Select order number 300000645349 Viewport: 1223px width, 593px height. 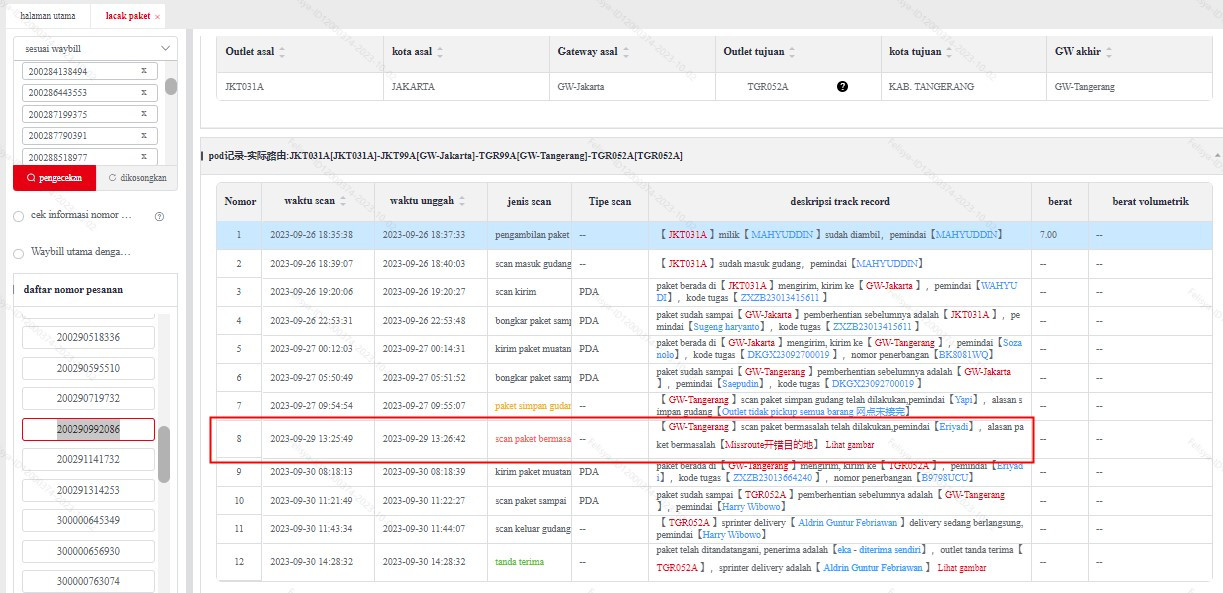click(88, 521)
